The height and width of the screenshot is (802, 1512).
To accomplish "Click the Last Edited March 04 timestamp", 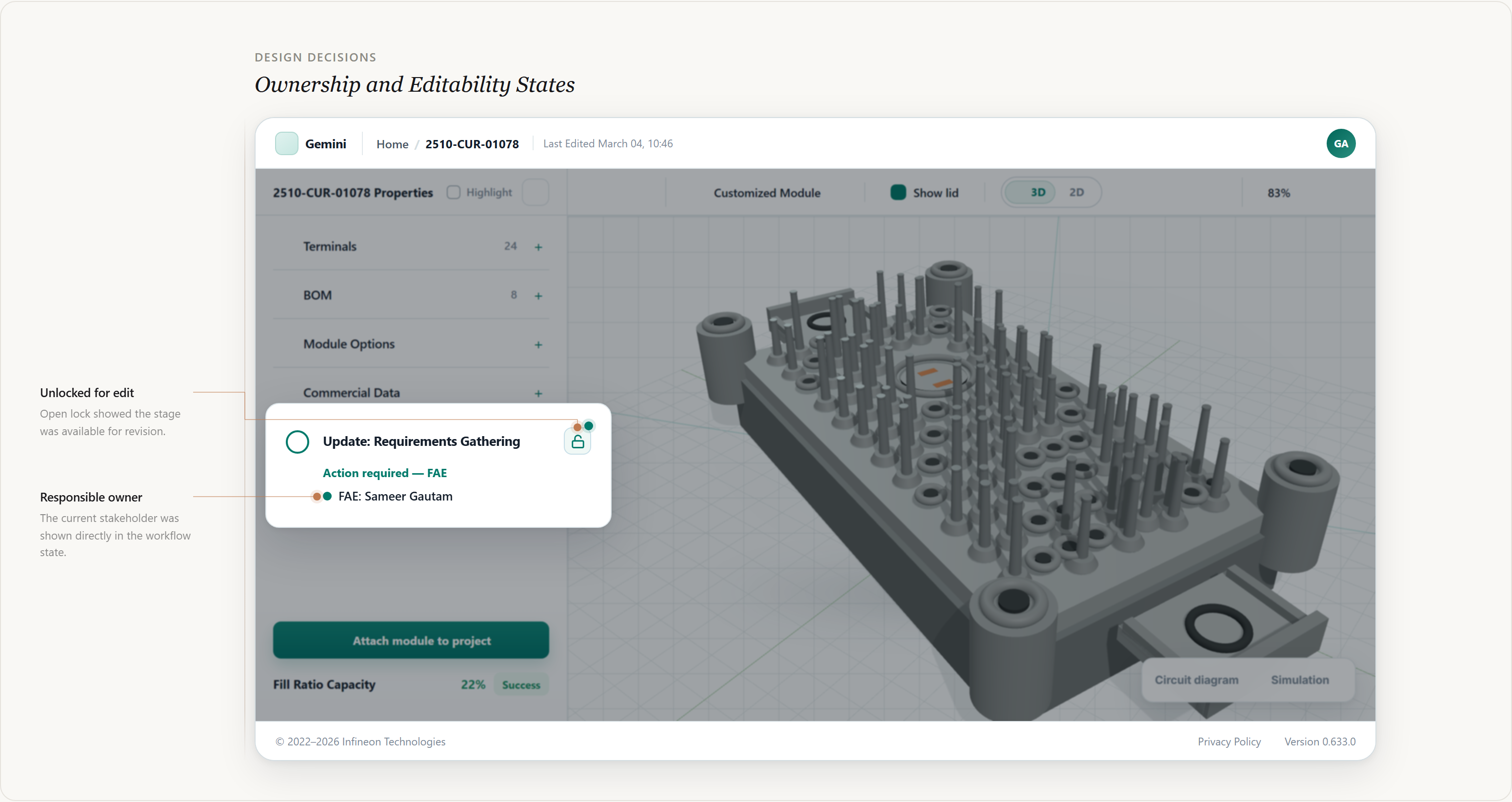I will pyautogui.click(x=608, y=144).
